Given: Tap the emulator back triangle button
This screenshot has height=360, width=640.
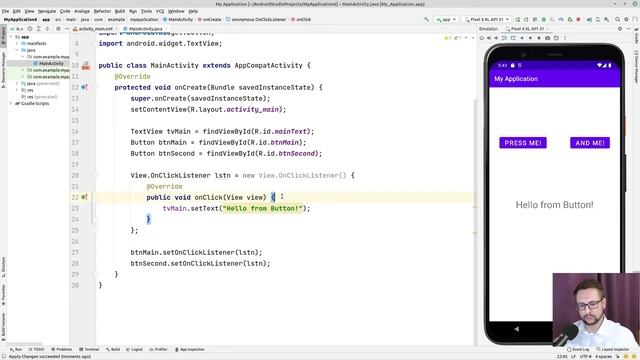Looking at the screenshot, I should [x=517, y=329].
